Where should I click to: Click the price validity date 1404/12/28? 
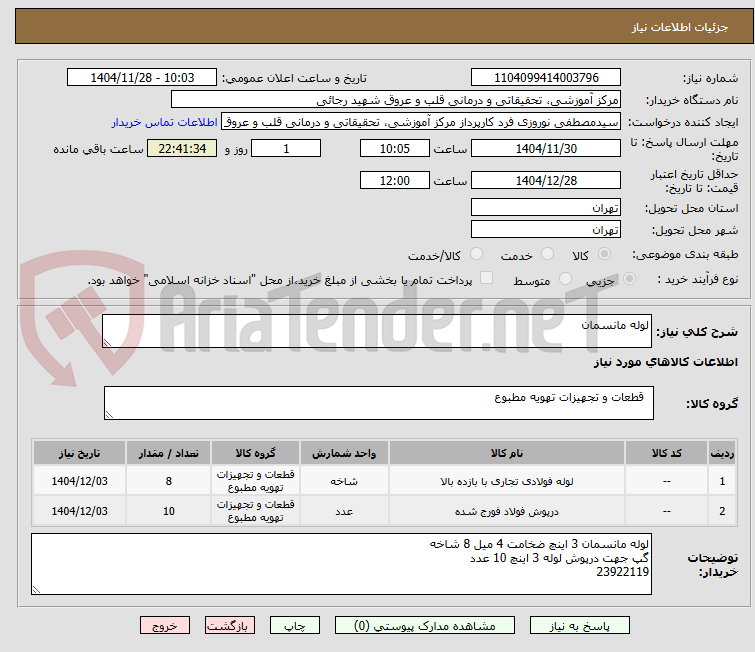pos(546,180)
